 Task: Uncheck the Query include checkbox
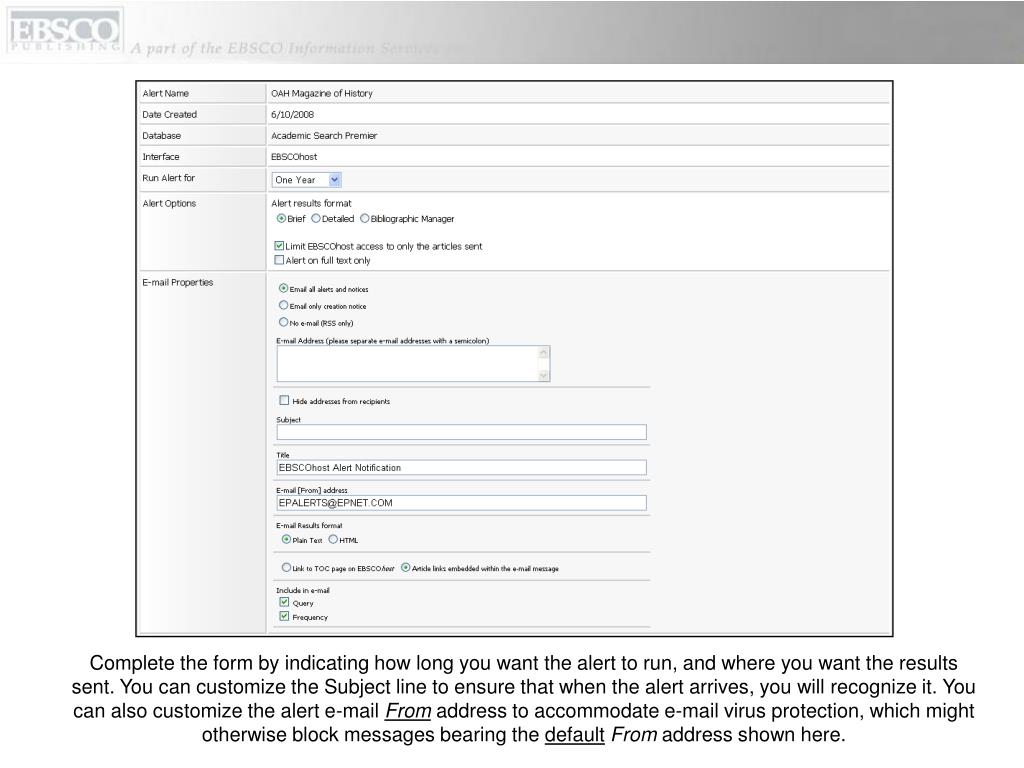point(284,602)
